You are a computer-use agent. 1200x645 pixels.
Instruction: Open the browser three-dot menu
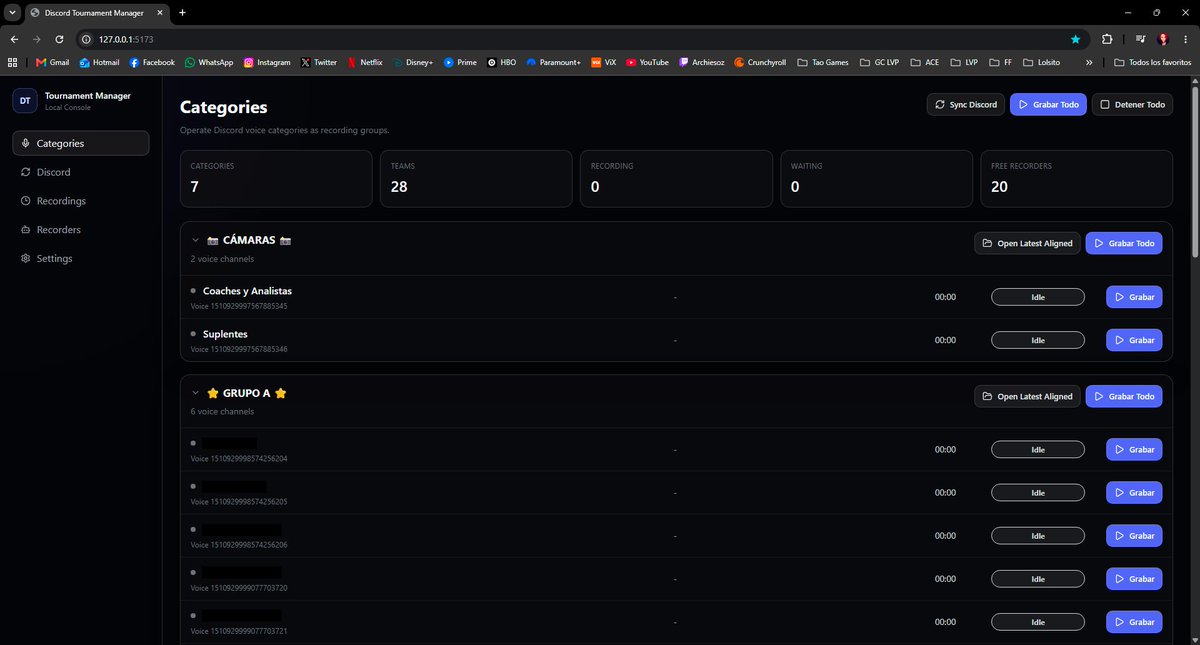click(x=1186, y=39)
